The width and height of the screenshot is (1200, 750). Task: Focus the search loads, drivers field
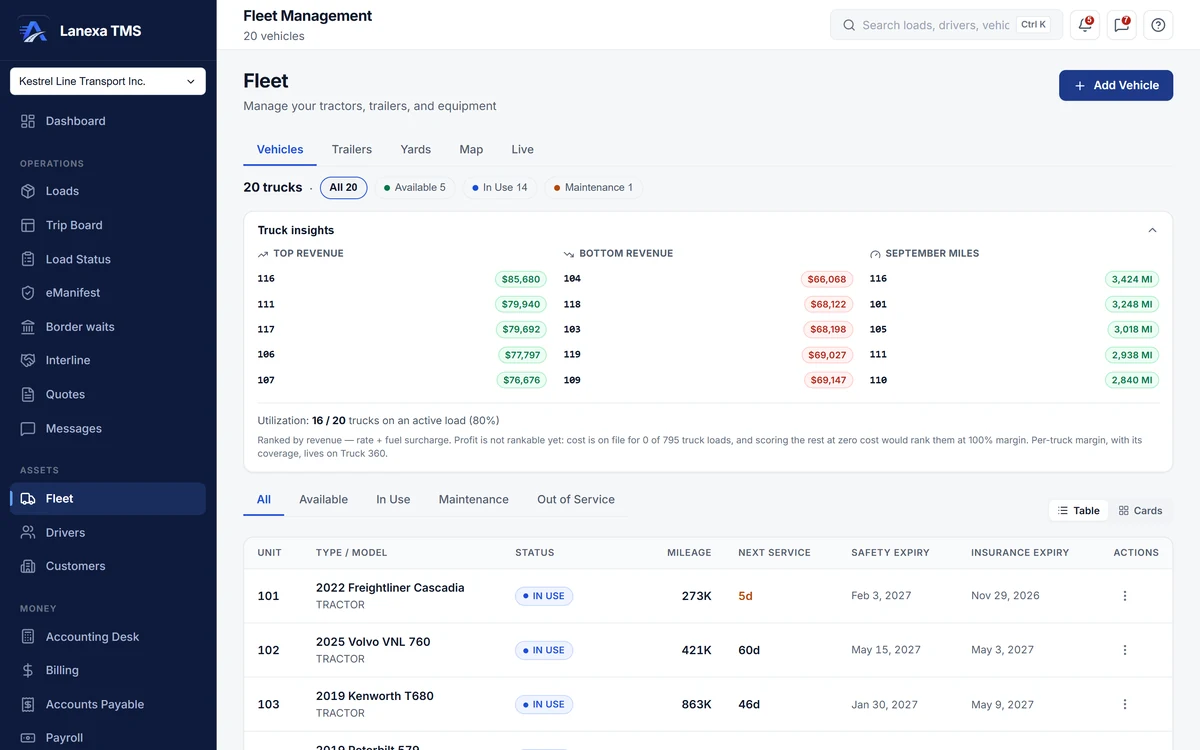[x=946, y=25]
